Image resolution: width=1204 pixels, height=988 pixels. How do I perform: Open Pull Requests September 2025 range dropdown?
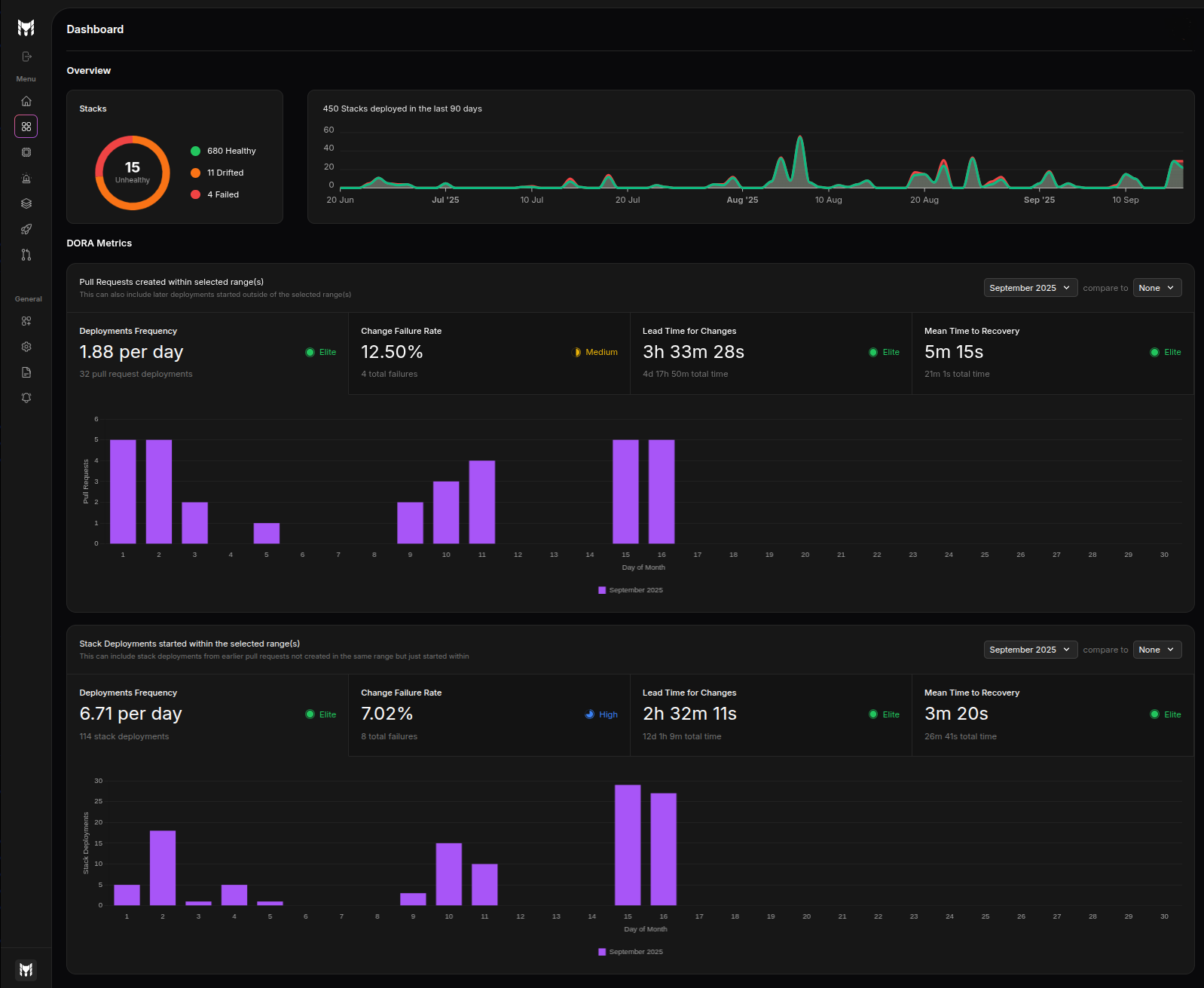tap(1030, 288)
